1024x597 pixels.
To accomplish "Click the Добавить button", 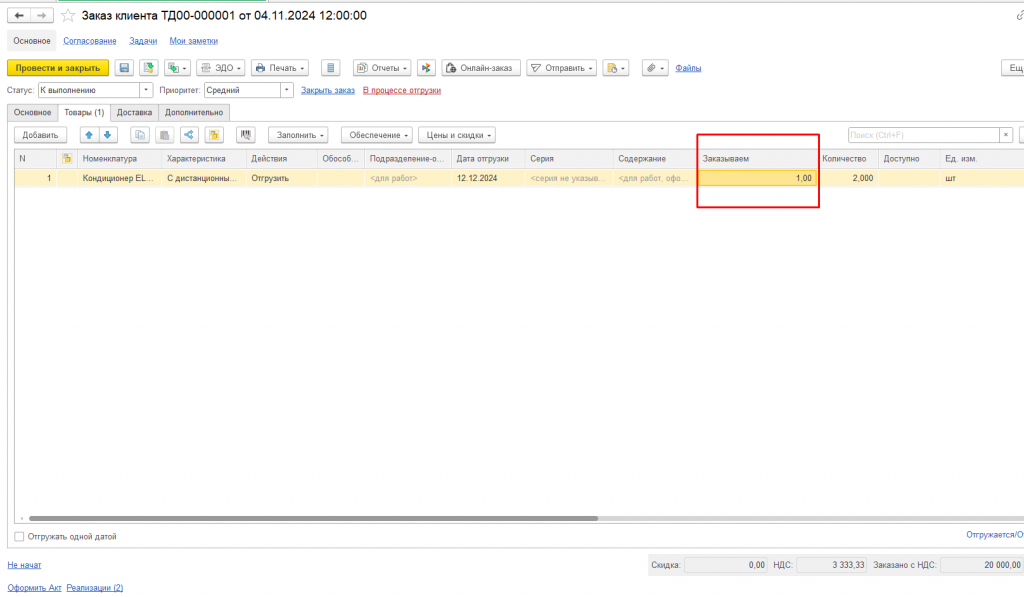I will click(40, 135).
